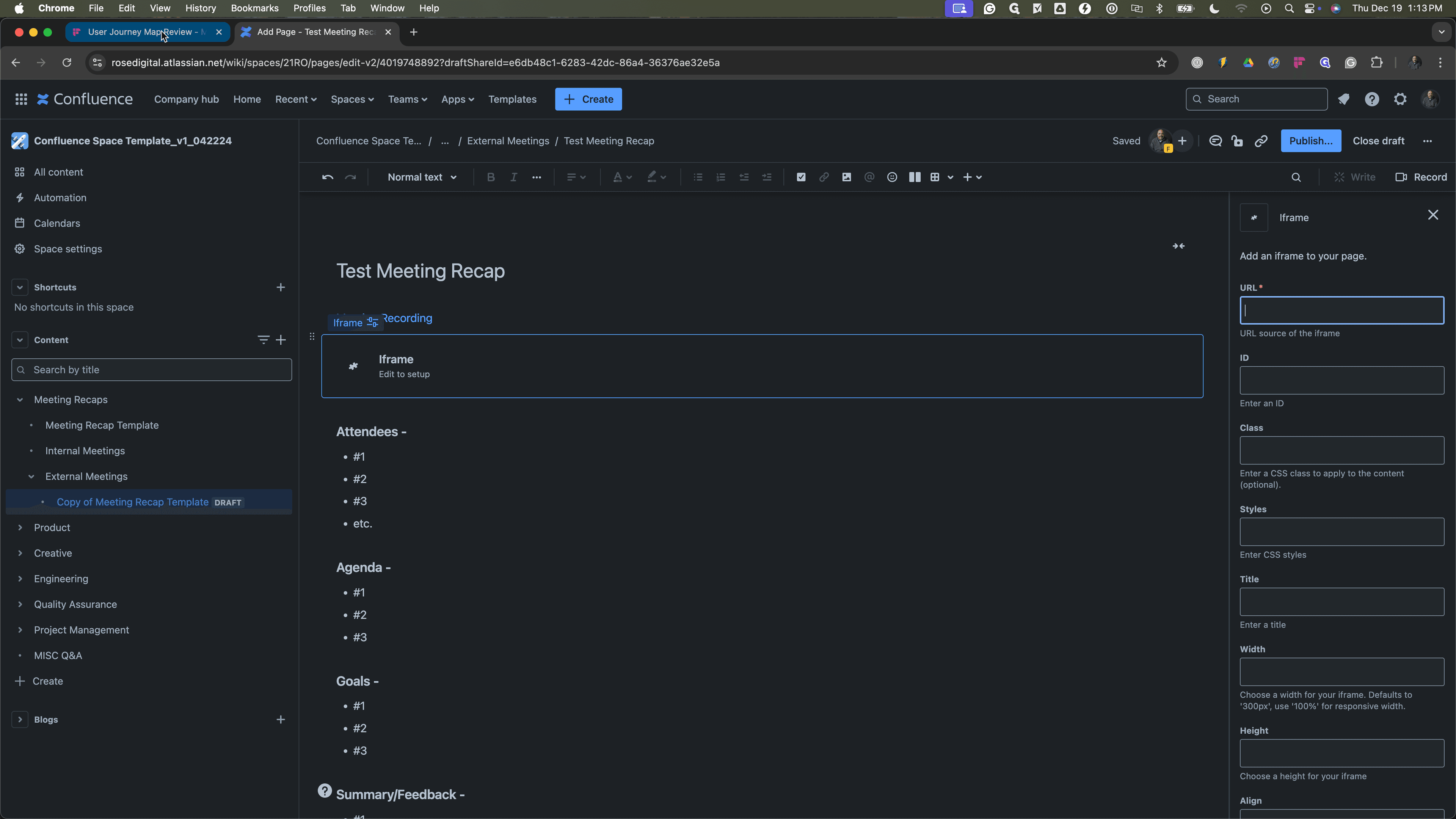Viewport: 1456px width, 819px height.
Task: Click the Undo arrow in editor toolbar
Action: 327,177
